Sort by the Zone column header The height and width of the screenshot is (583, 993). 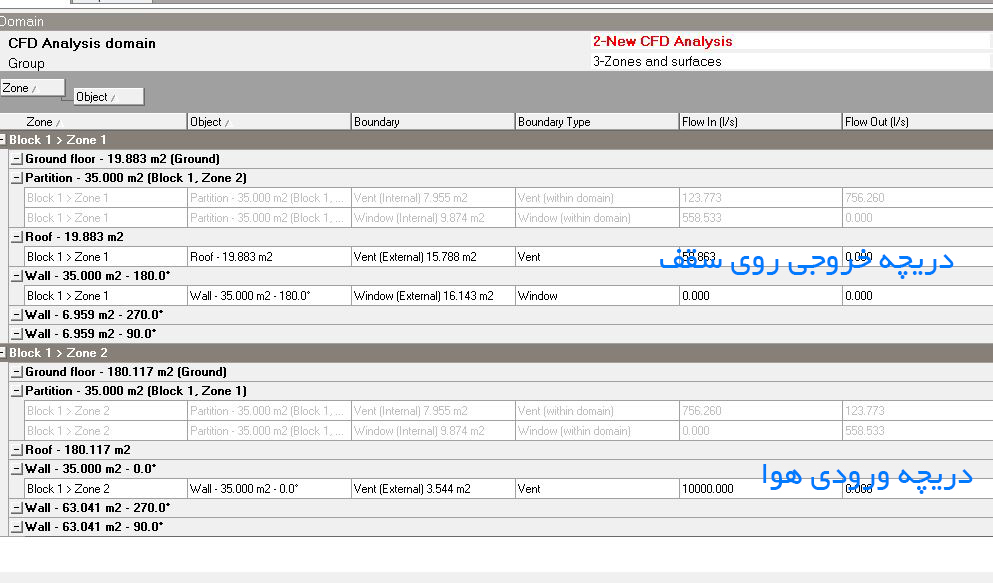(x=93, y=122)
